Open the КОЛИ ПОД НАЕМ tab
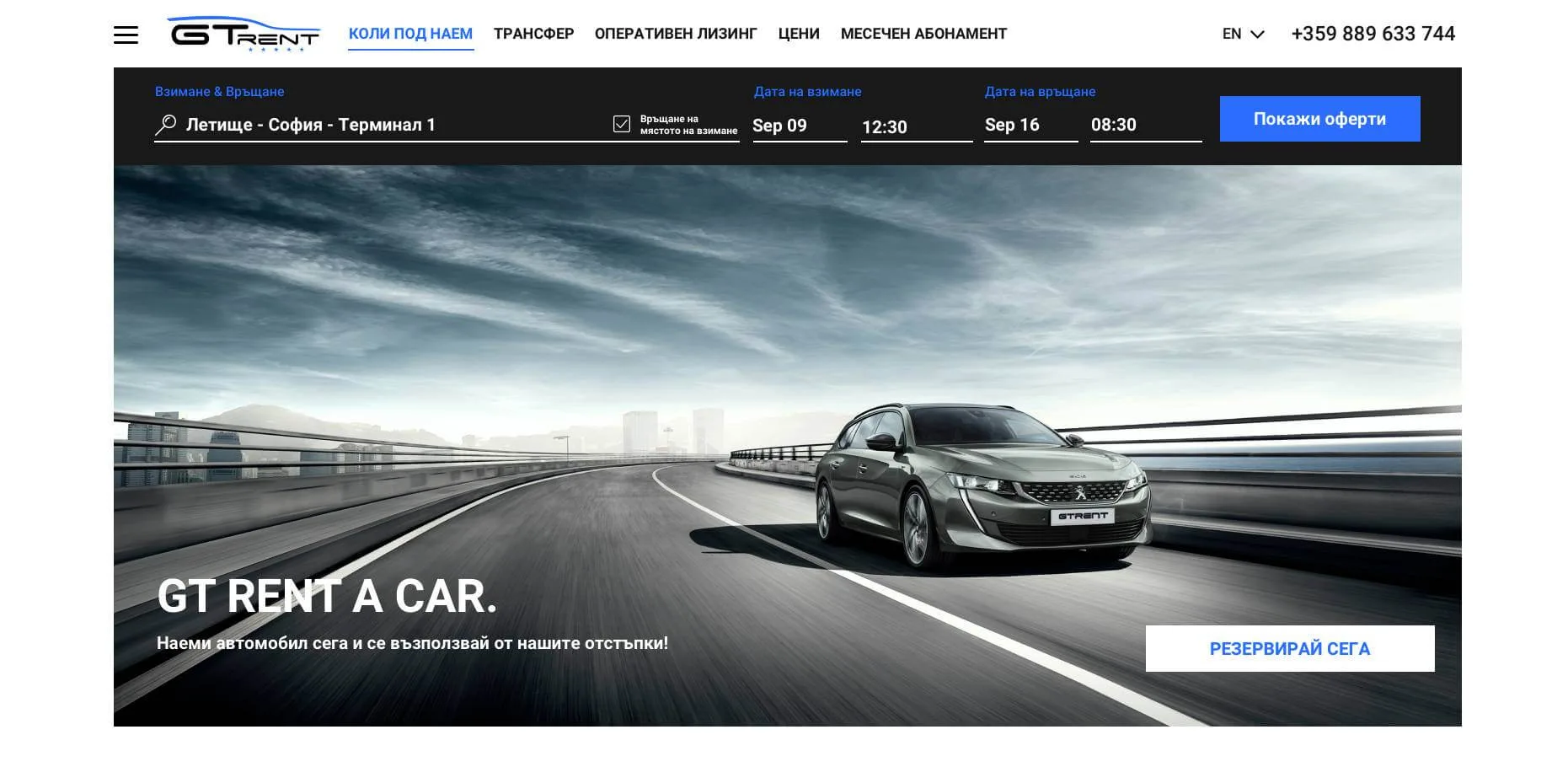This screenshot has width=1568, height=767. point(410,35)
